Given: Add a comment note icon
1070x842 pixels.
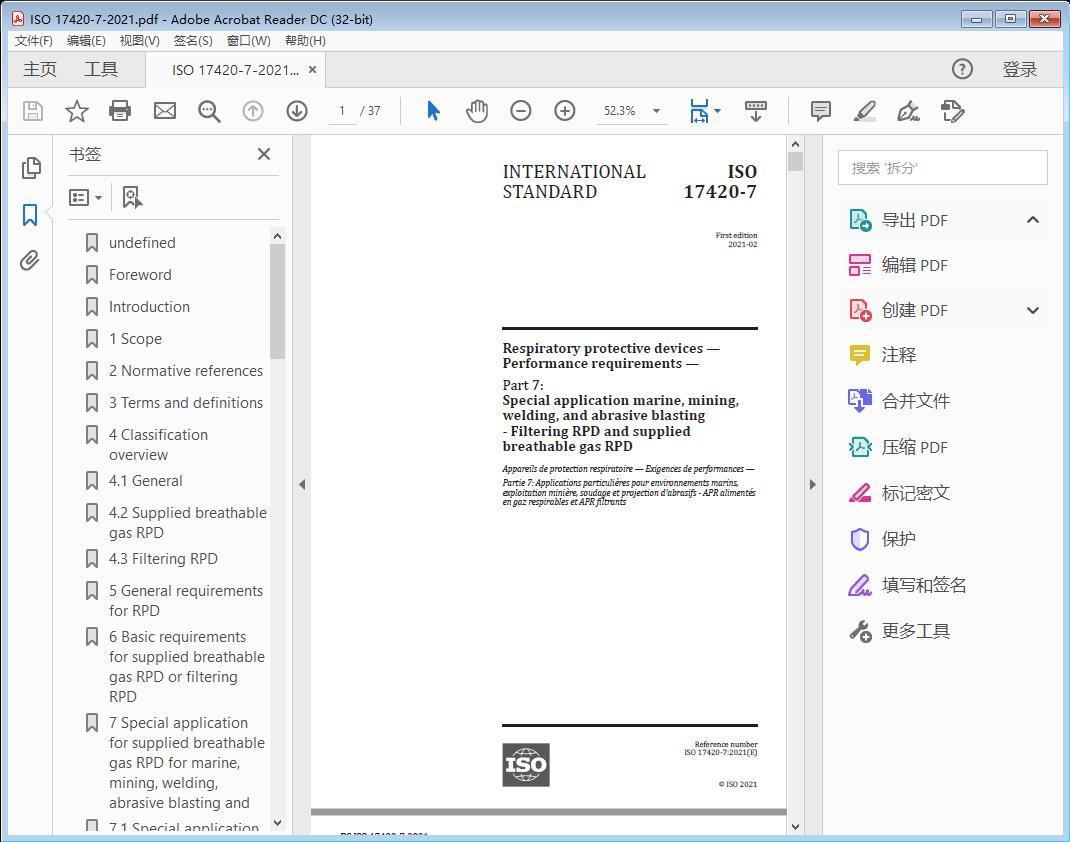Looking at the screenshot, I should tap(821, 111).
